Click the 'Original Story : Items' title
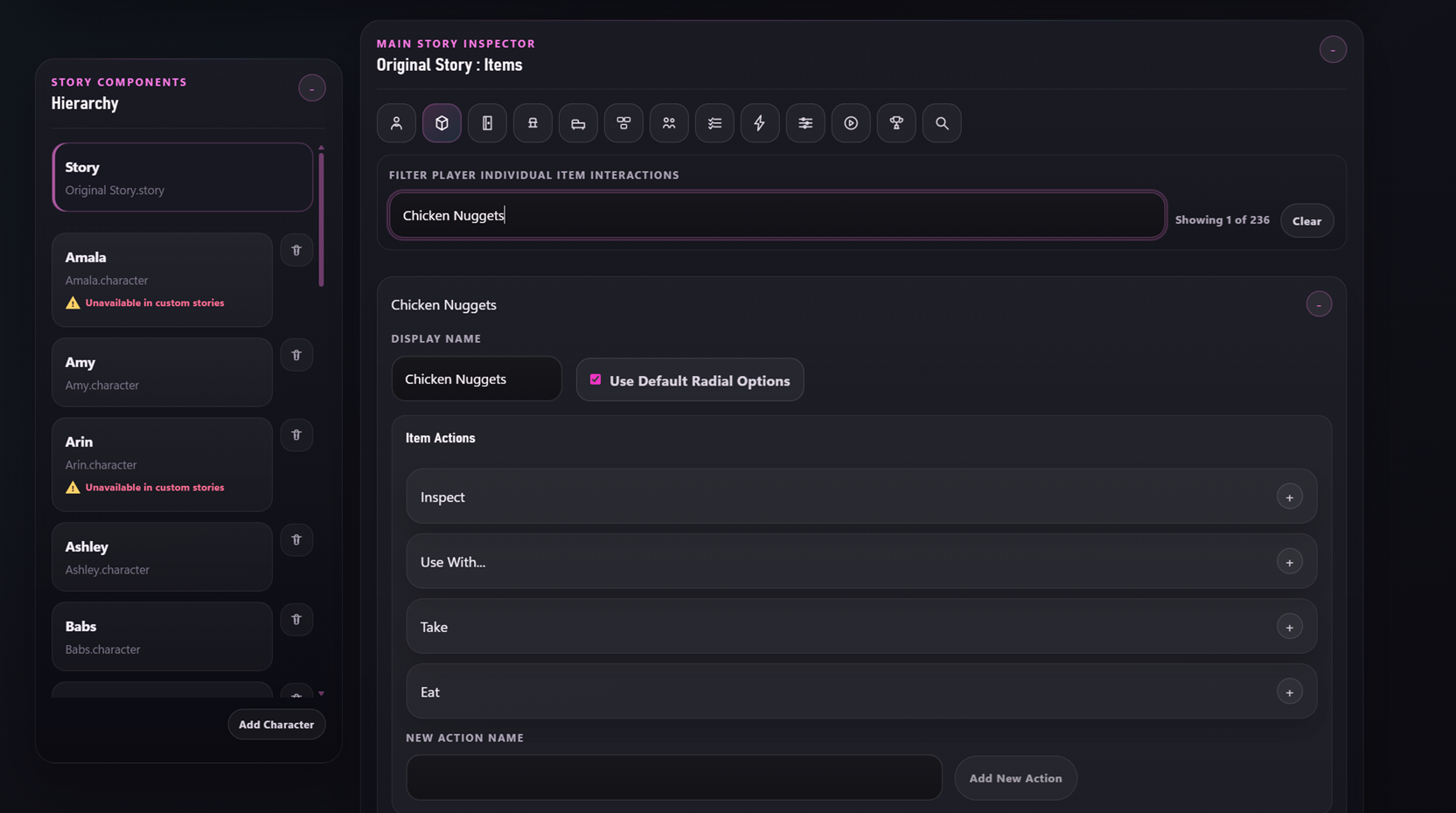This screenshot has width=1456, height=813. coord(449,65)
